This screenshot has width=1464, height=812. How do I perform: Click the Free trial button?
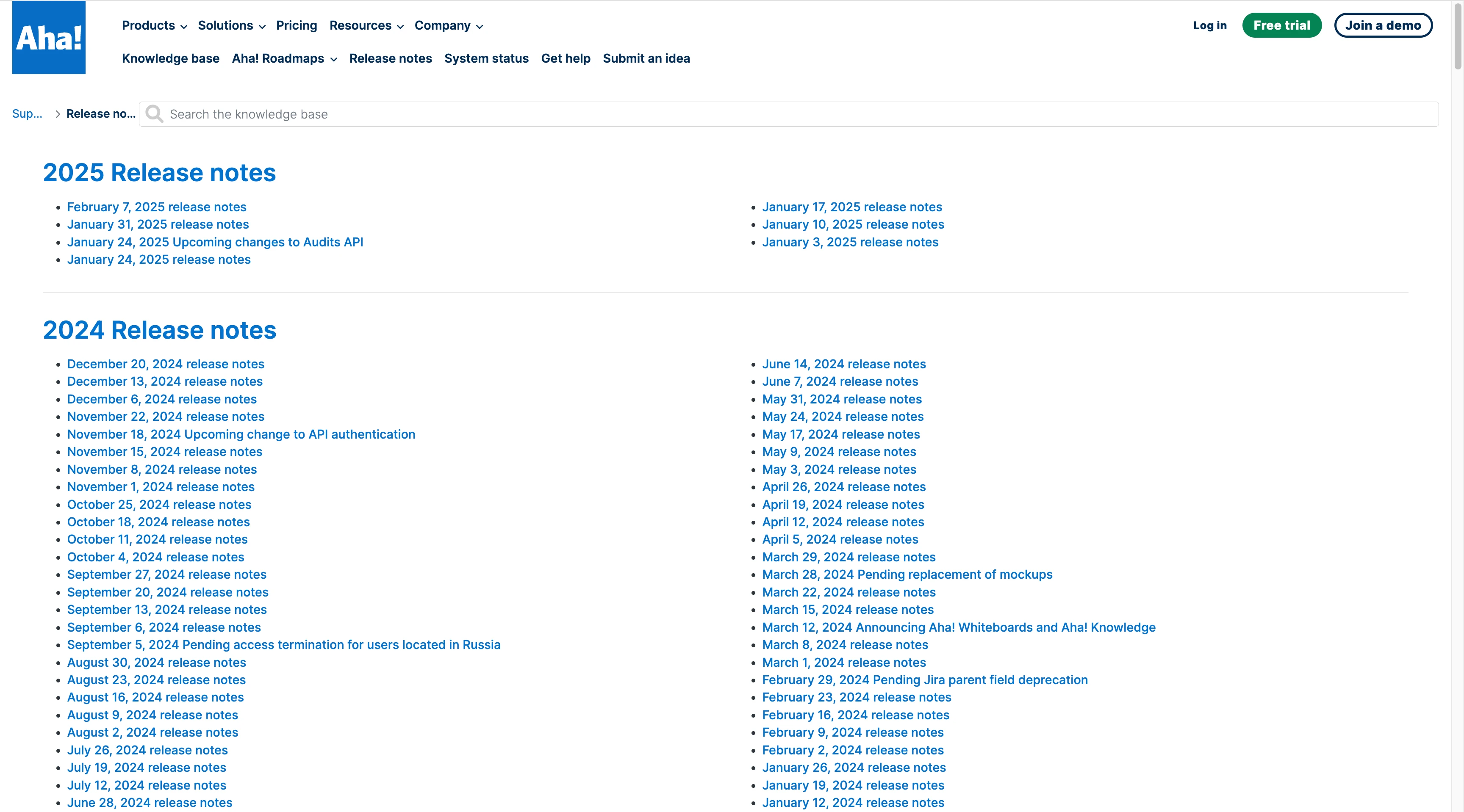pyautogui.click(x=1281, y=25)
